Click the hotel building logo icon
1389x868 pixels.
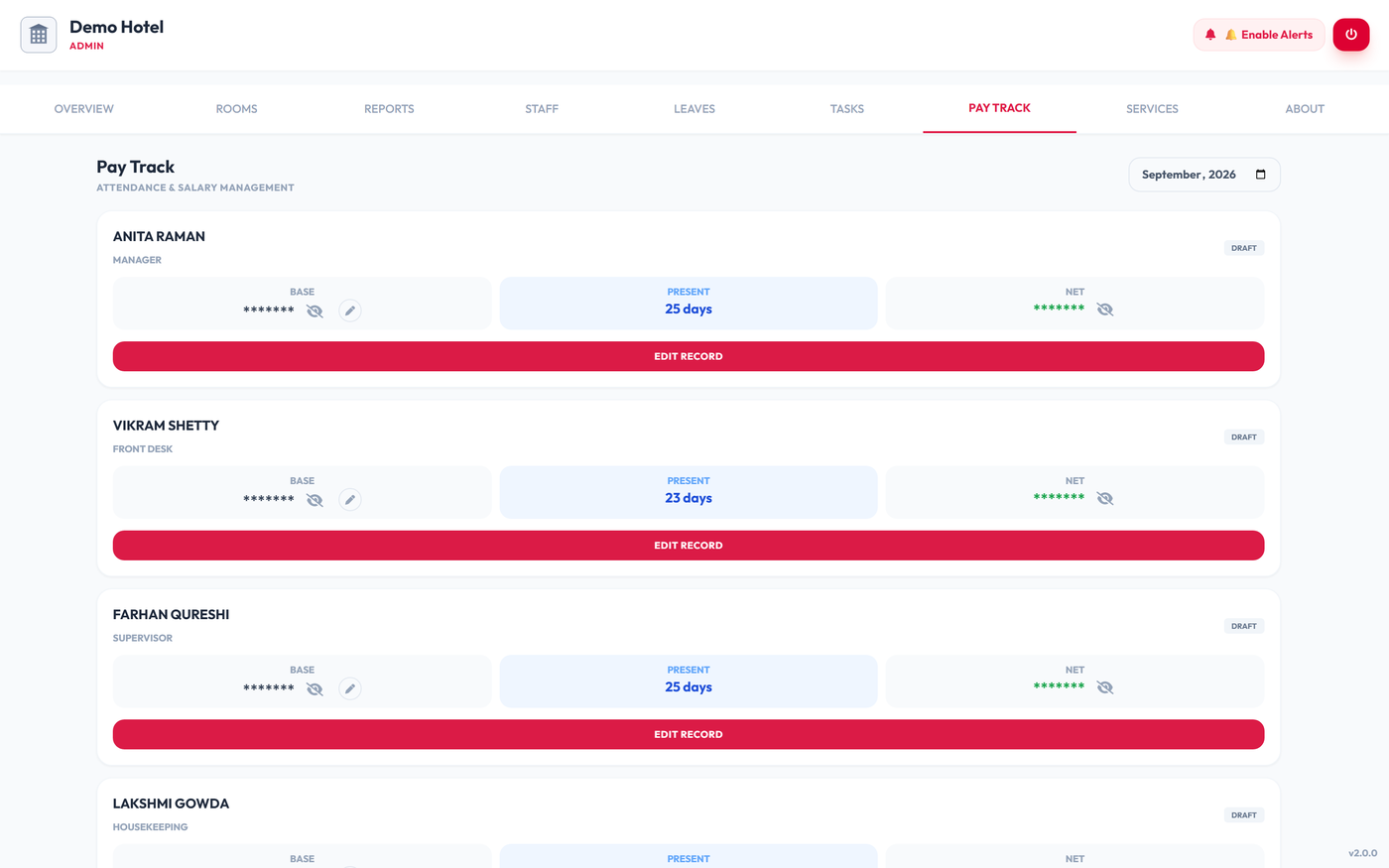[39, 35]
